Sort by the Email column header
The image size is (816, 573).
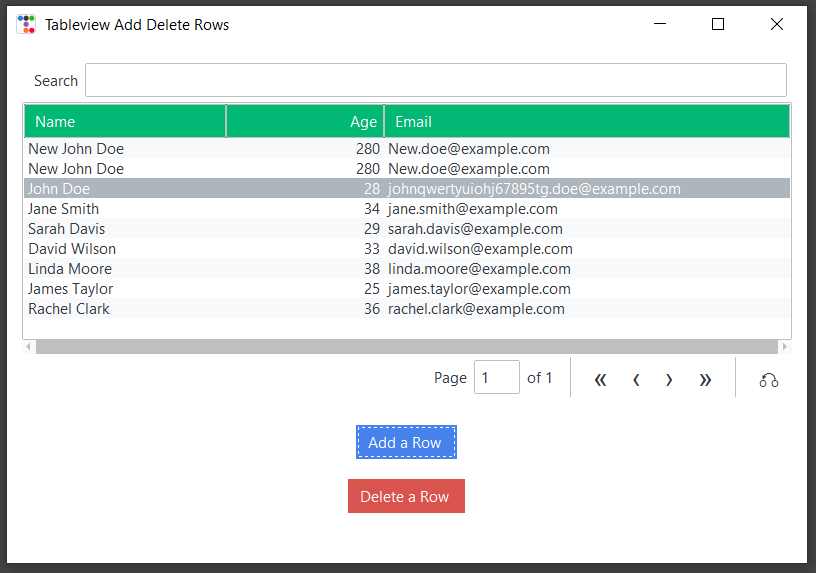(x=587, y=121)
